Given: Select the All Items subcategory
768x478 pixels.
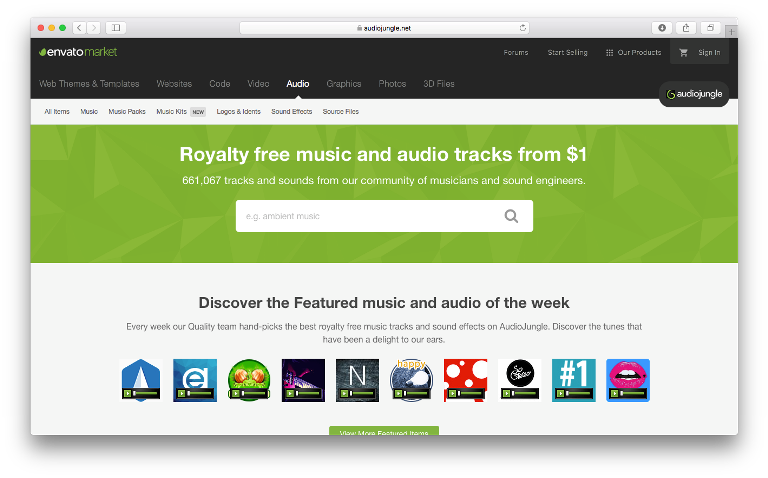Looking at the screenshot, I should click(57, 112).
